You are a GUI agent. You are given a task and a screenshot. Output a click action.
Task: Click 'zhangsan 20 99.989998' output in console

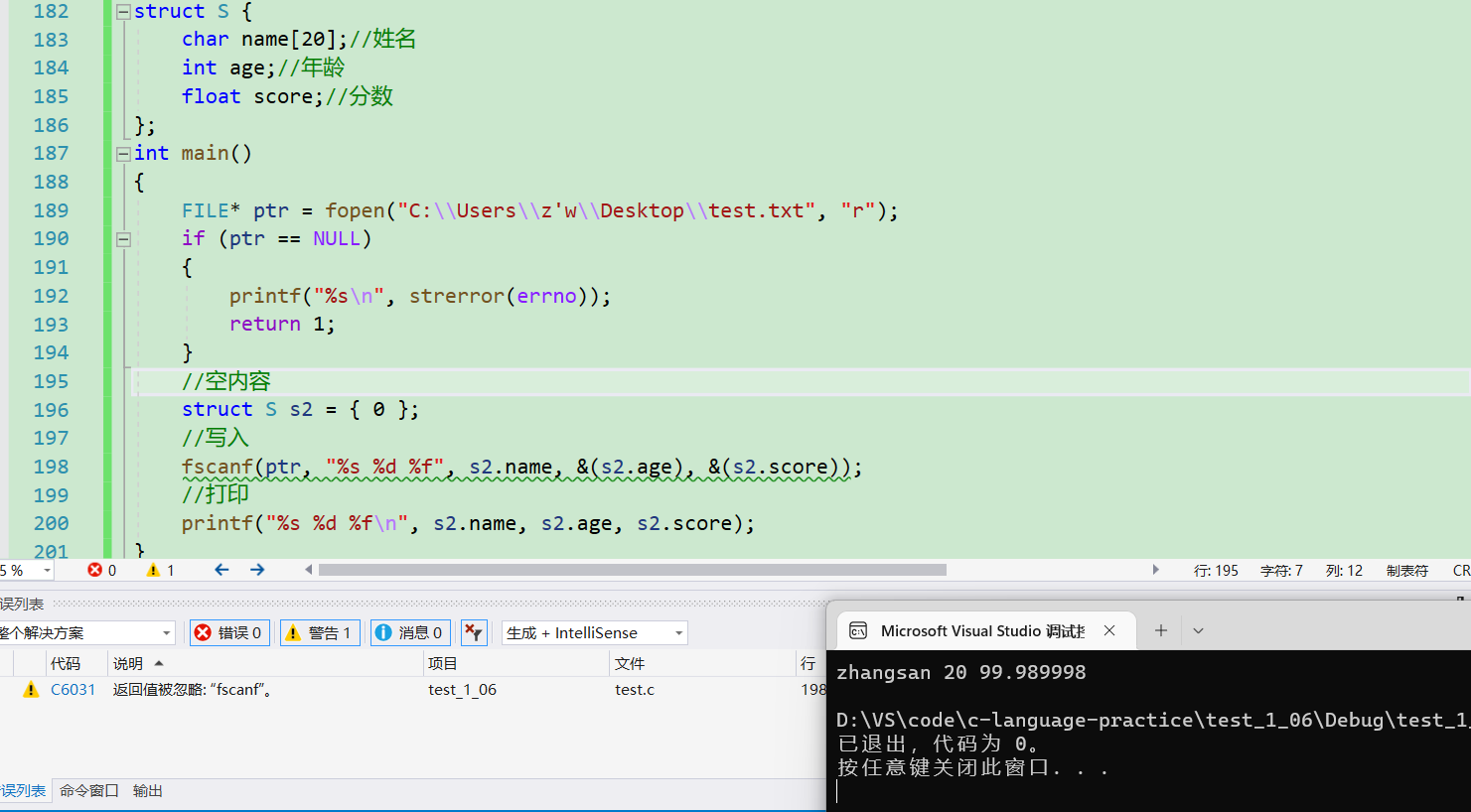click(x=961, y=673)
